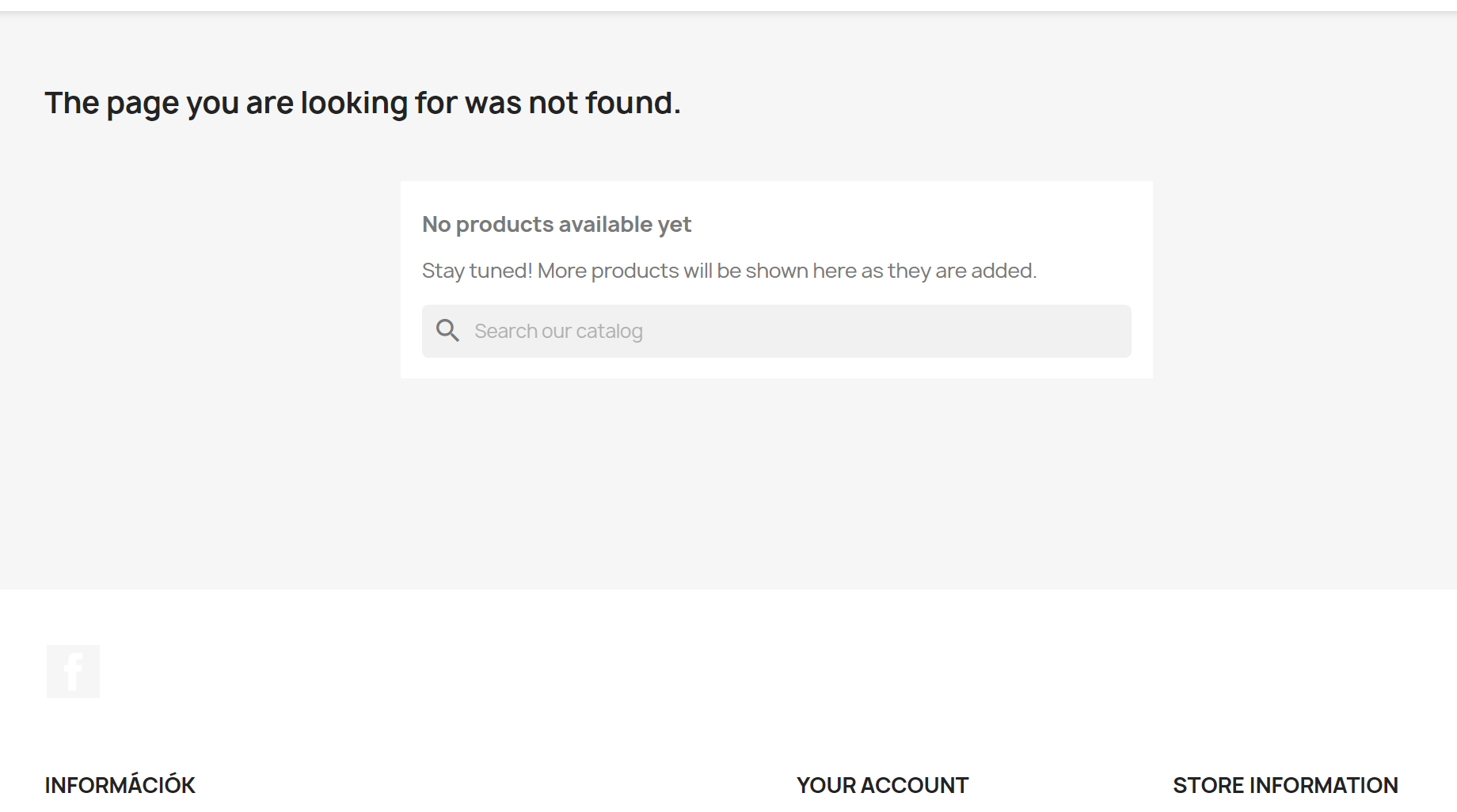1457x812 pixels.
Task: Click the footer's Store Information title
Action: click(1285, 785)
